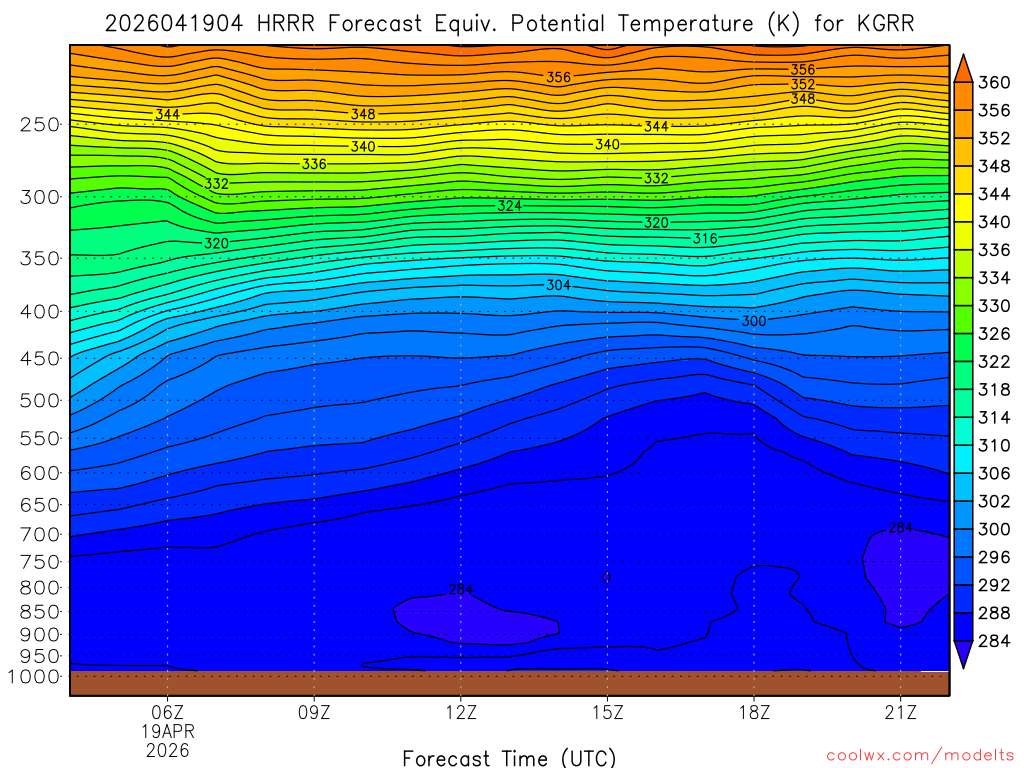Click the brown ground strip below 1000 level
This screenshot has width=1024, height=768.
[509, 683]
